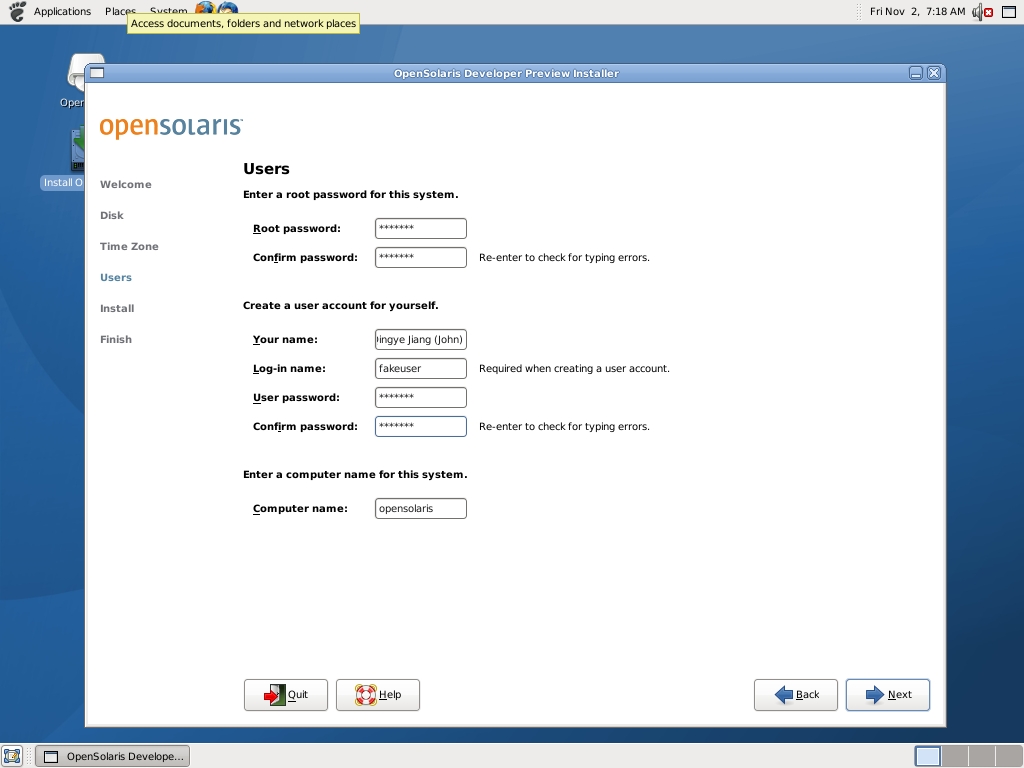Click the Computer name input field
Screen dimensions: 1024x768
tap(420, 509)
